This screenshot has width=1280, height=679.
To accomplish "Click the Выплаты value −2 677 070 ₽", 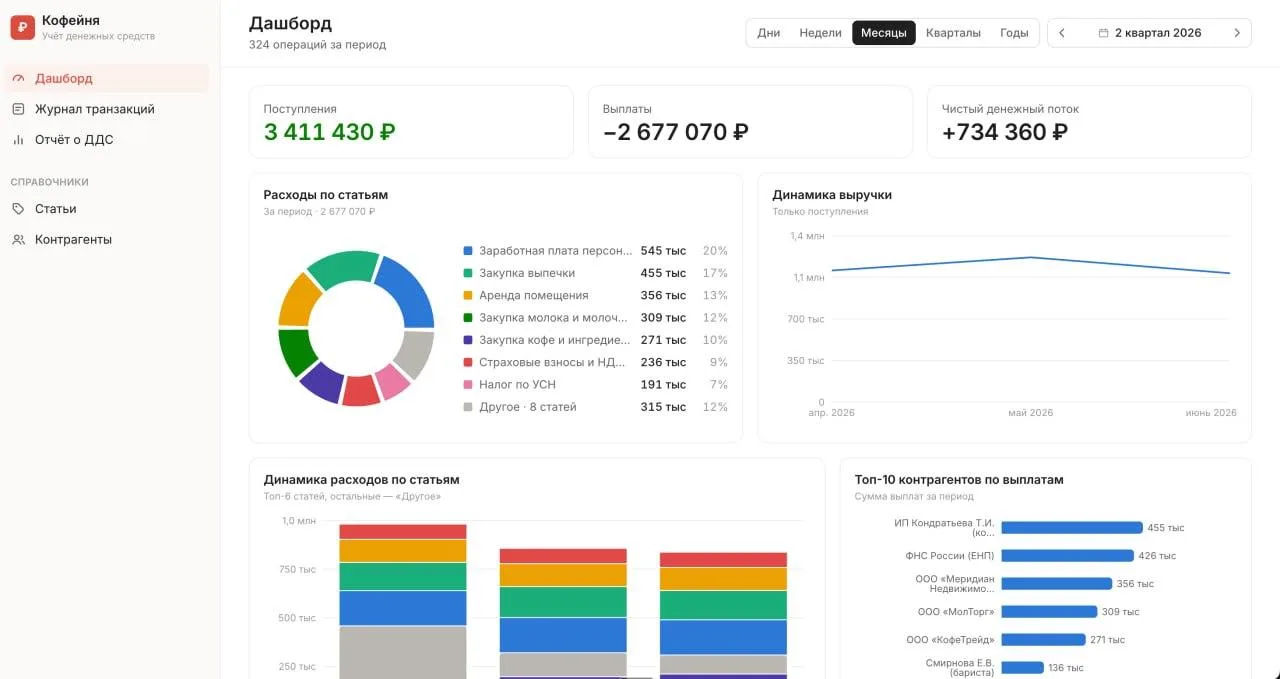I will coord(676,132).
